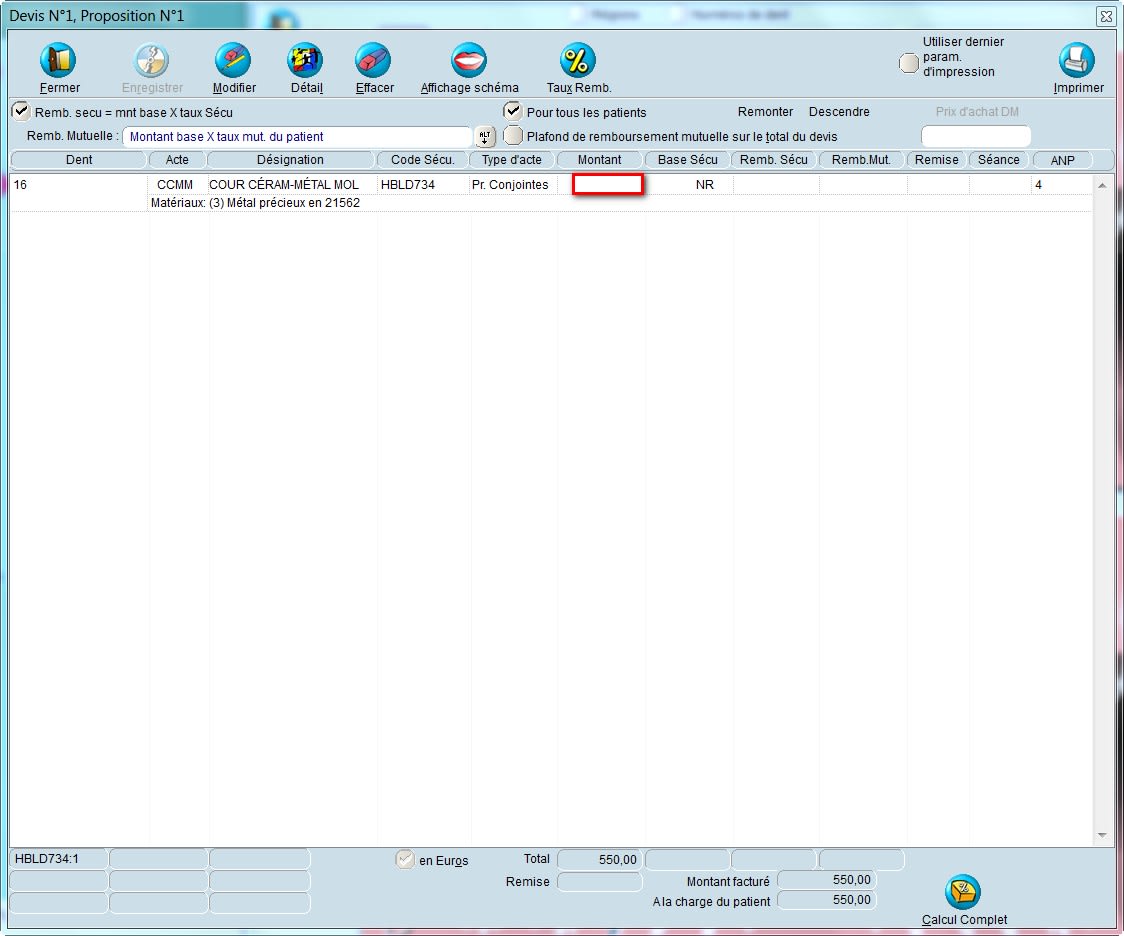Viewport: 1124px width, 936px height.
Task: Toggle Utiliser dernier param. d'impression option
Action: (909, 63)
